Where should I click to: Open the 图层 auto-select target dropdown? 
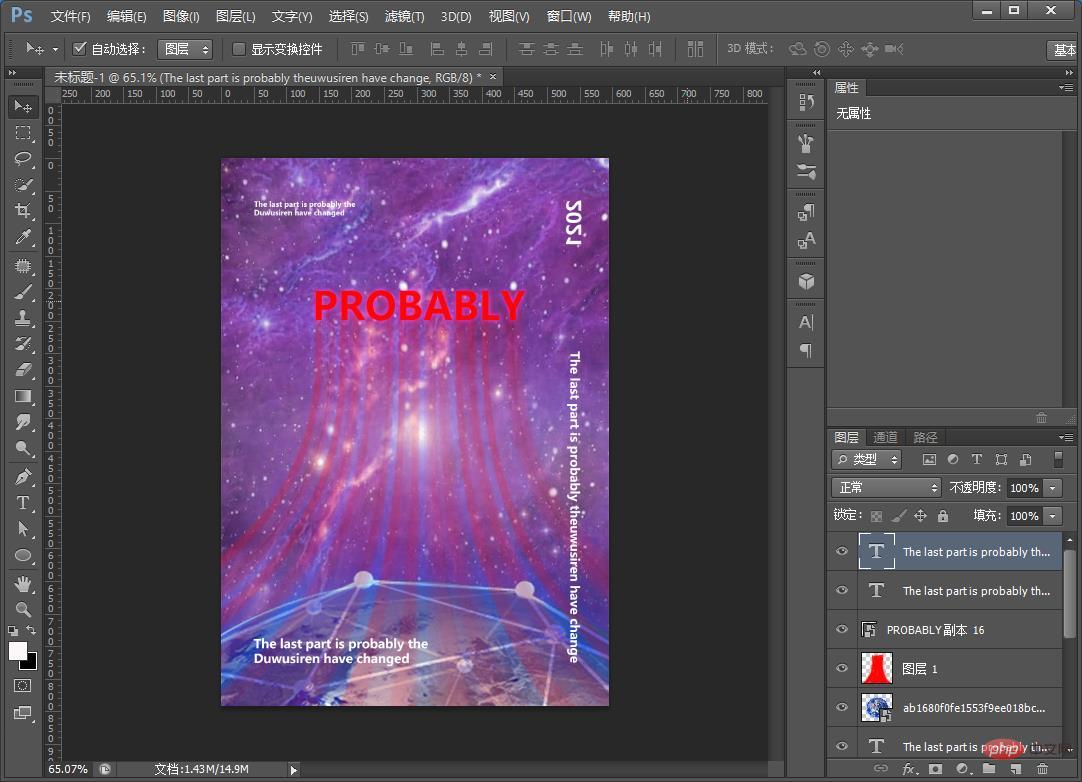point(185,49)
